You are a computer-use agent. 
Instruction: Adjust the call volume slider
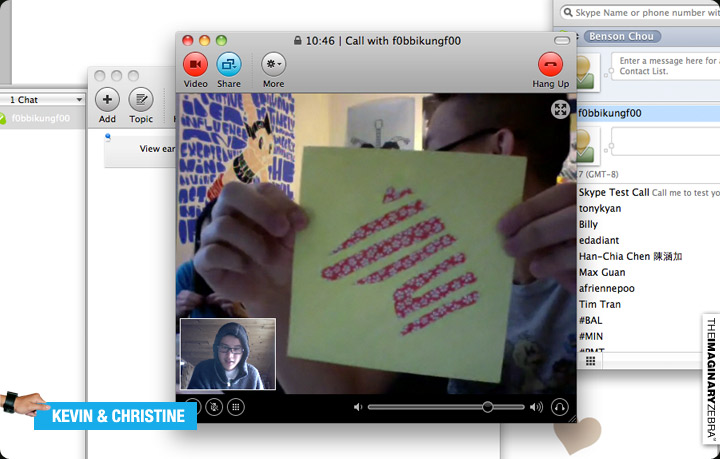click(487, 407)
